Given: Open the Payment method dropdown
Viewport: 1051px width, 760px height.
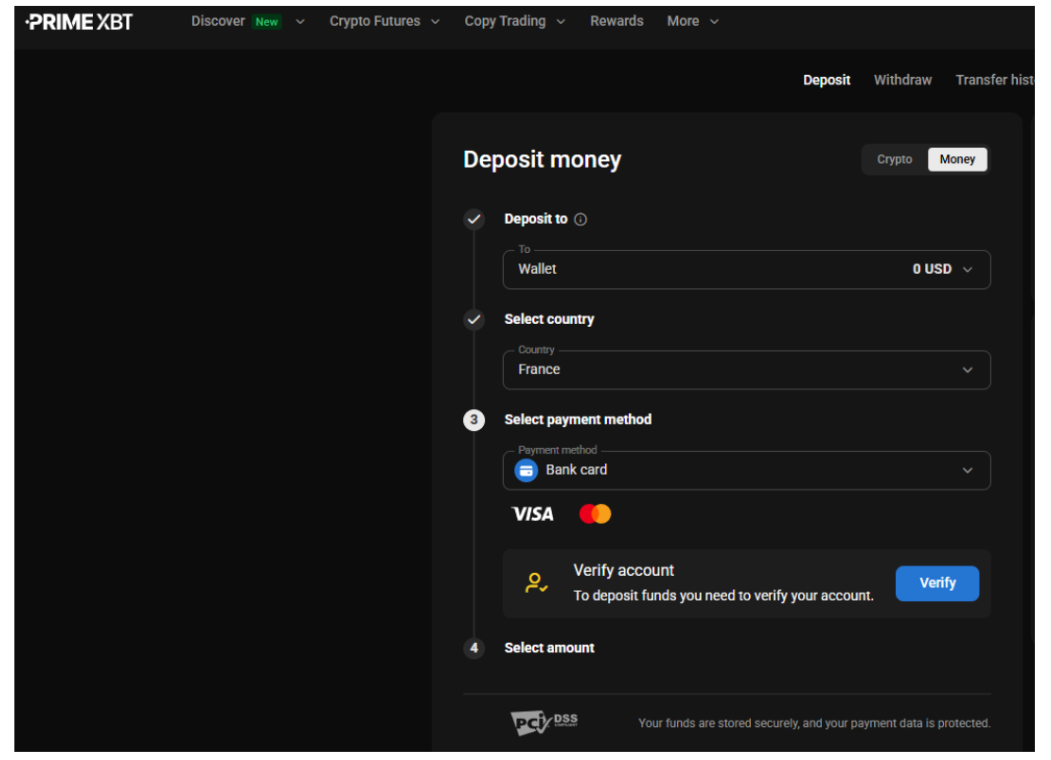Looking at the screenshot, I should point(747,470).
